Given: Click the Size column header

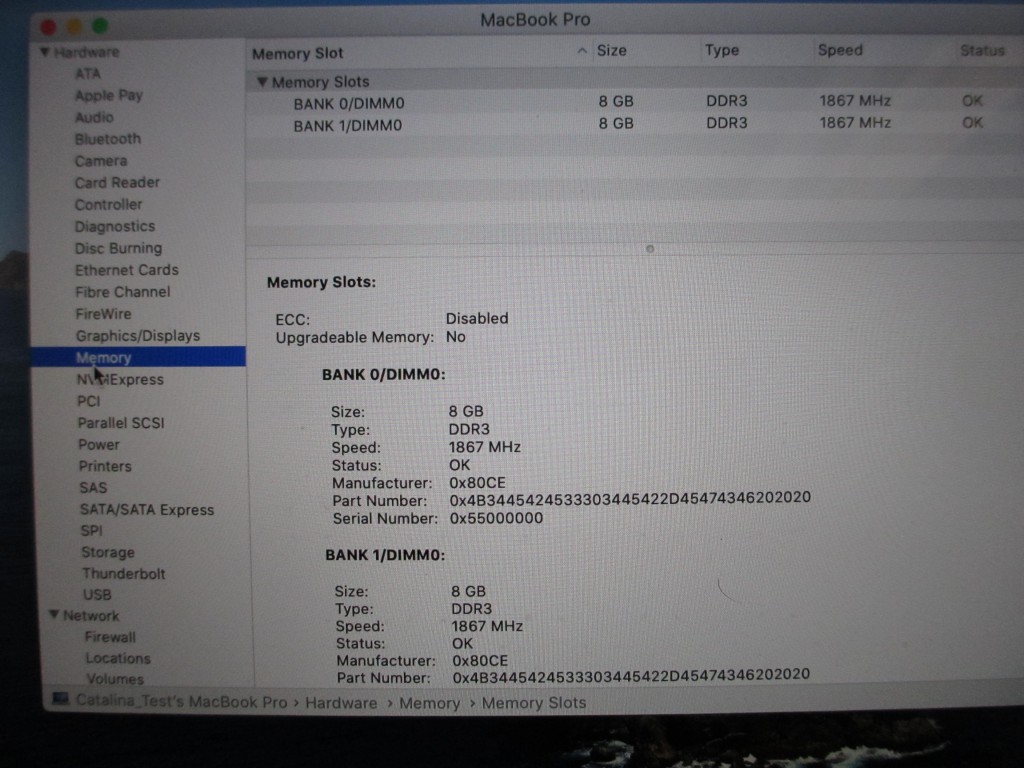Looking at the screenshot, I should coord(612,51).
